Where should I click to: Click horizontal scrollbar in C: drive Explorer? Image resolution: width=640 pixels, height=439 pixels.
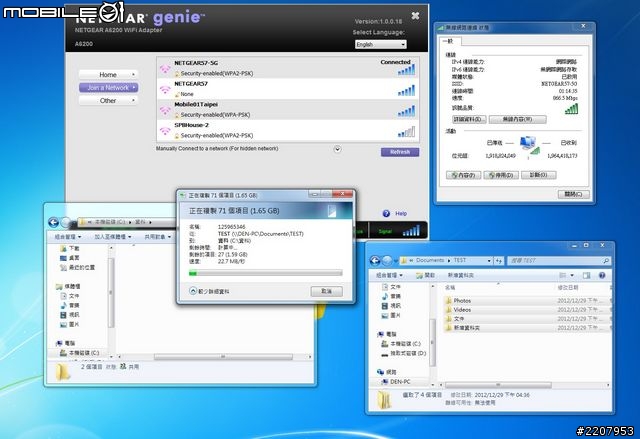[x=223, y=357]
